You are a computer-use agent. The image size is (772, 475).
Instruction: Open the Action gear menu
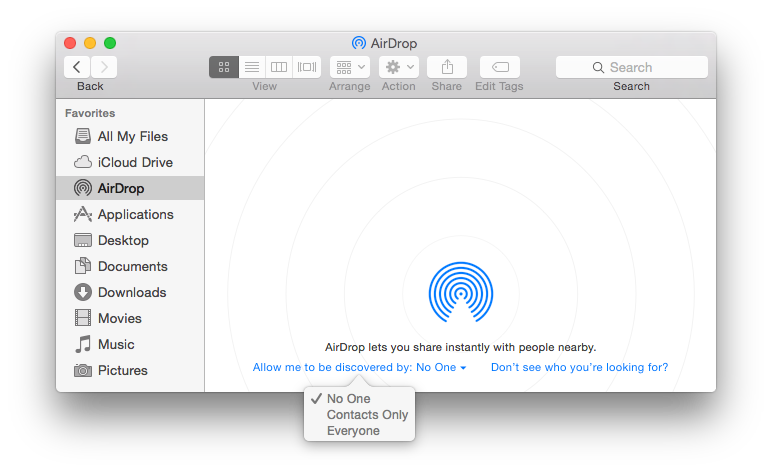point(399,67)
